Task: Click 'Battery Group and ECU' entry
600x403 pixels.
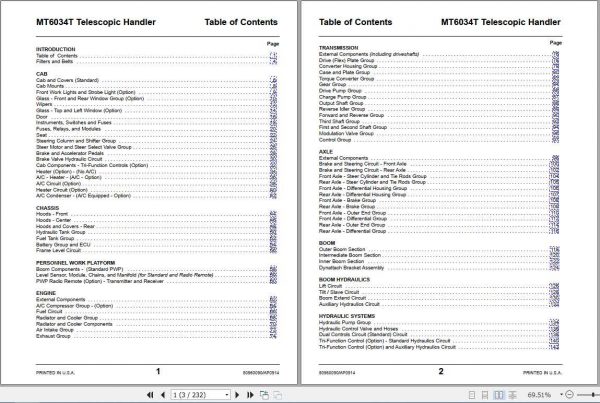Action: point(63,245)
